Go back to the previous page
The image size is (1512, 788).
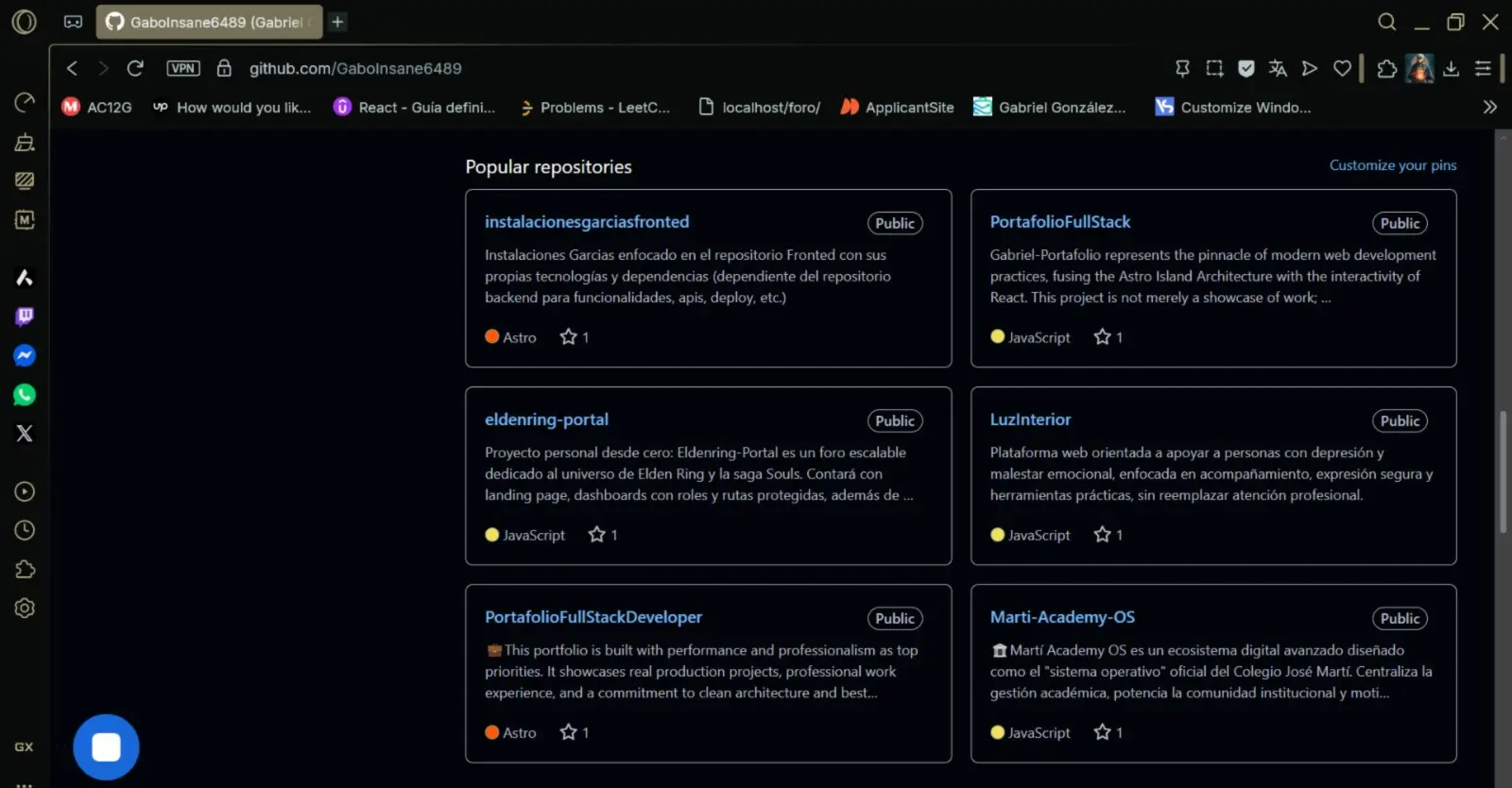point(72,68)
